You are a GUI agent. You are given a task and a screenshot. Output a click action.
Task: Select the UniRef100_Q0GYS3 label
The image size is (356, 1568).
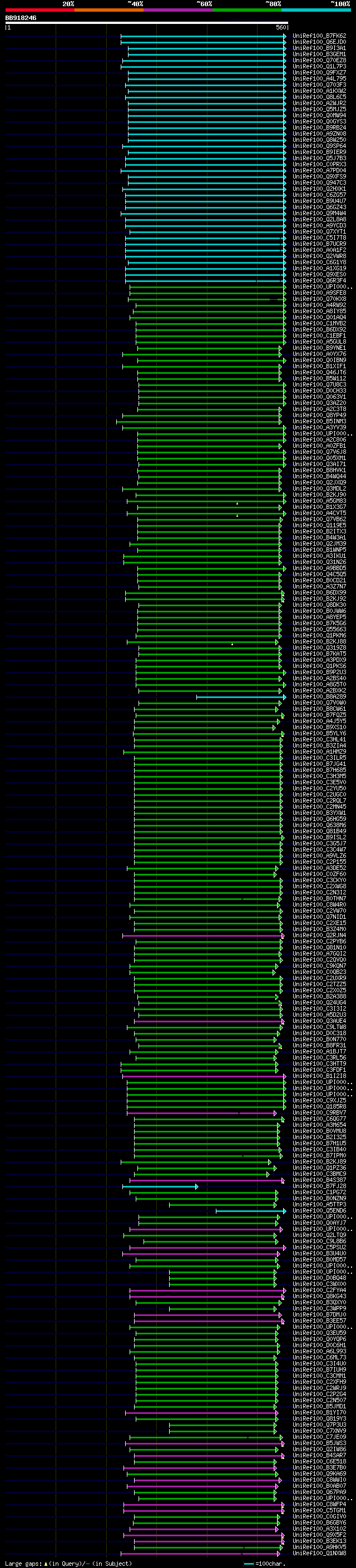(319, 121)
